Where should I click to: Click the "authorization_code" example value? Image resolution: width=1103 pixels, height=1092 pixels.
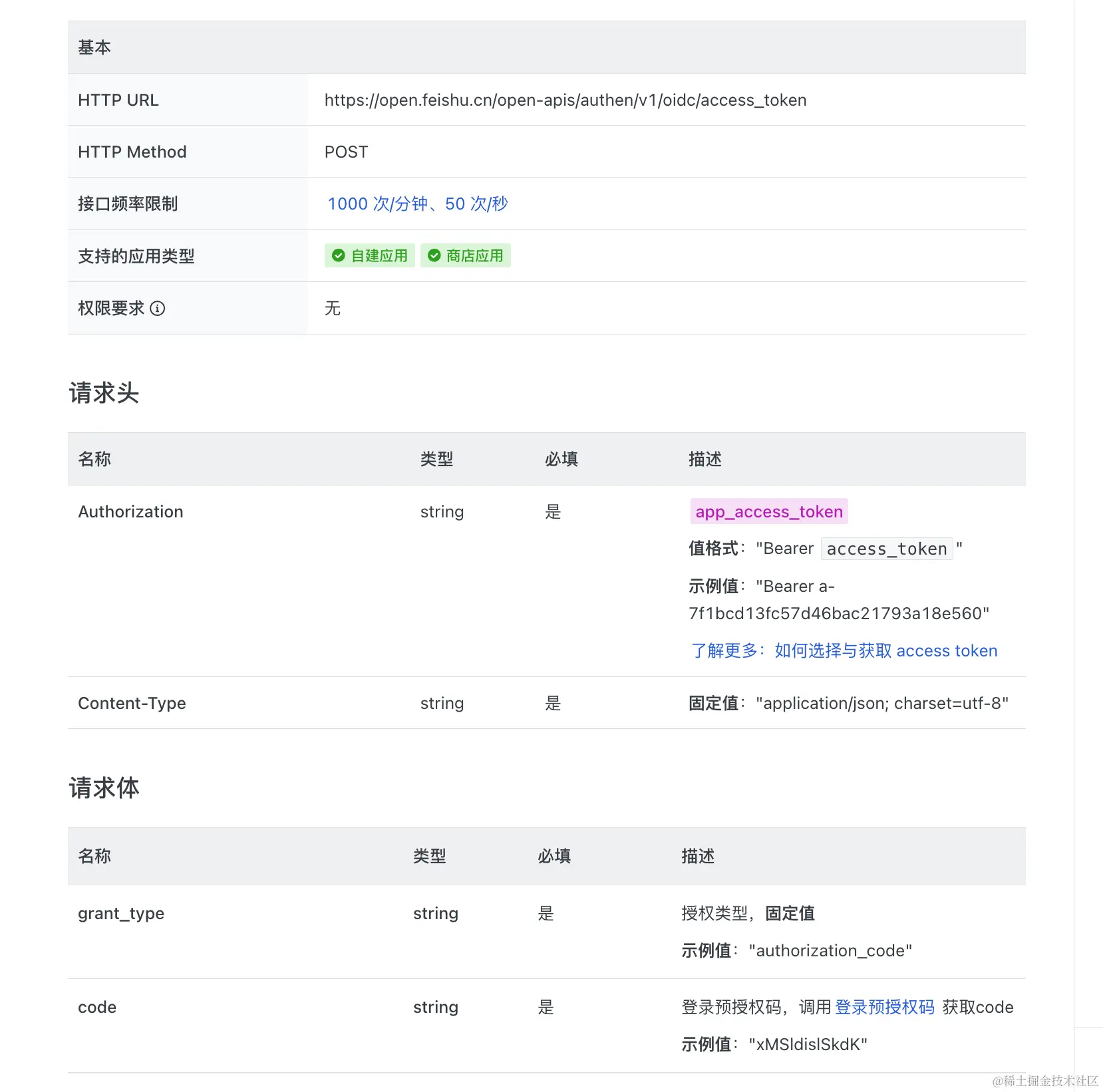coord(830,950)
